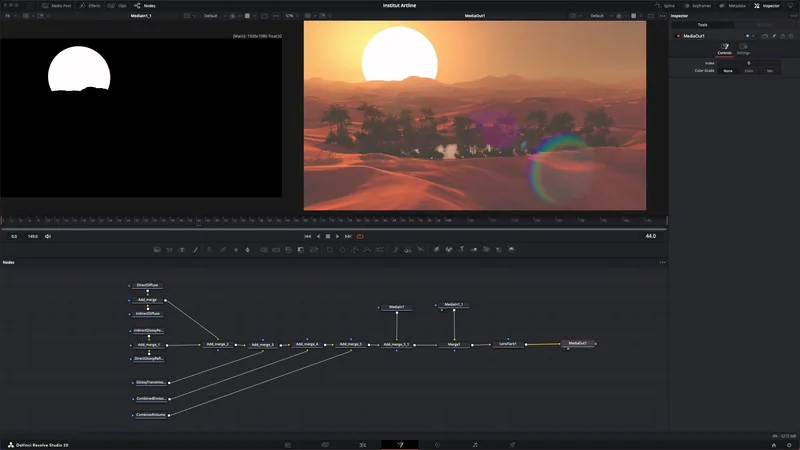The width and height of the screenshot is (800, 450).
Task: Open the 57% zoom dropdown
Action: point(292,16)
